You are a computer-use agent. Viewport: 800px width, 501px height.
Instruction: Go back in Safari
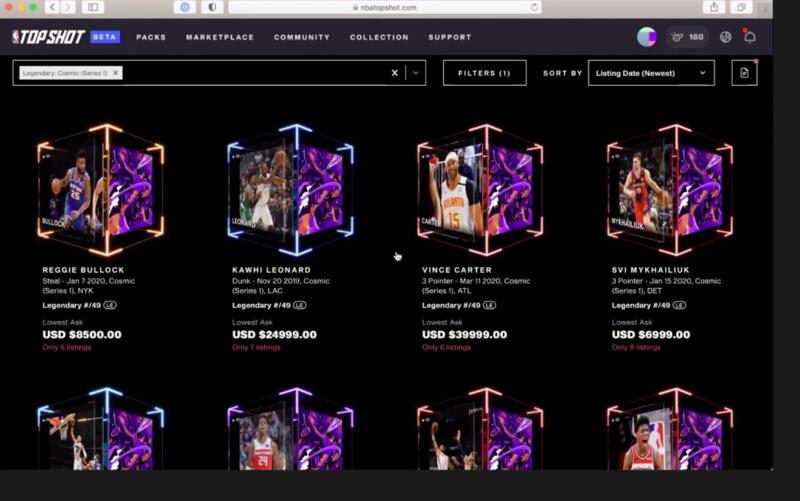[x=53, y=7]
